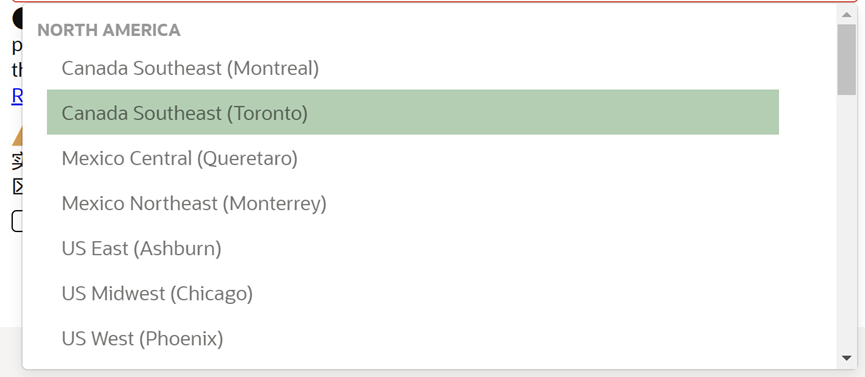The image size is (865, 377).
Task: Click the NORTH AMERICA group header
Action: click(x=109, y=30)
